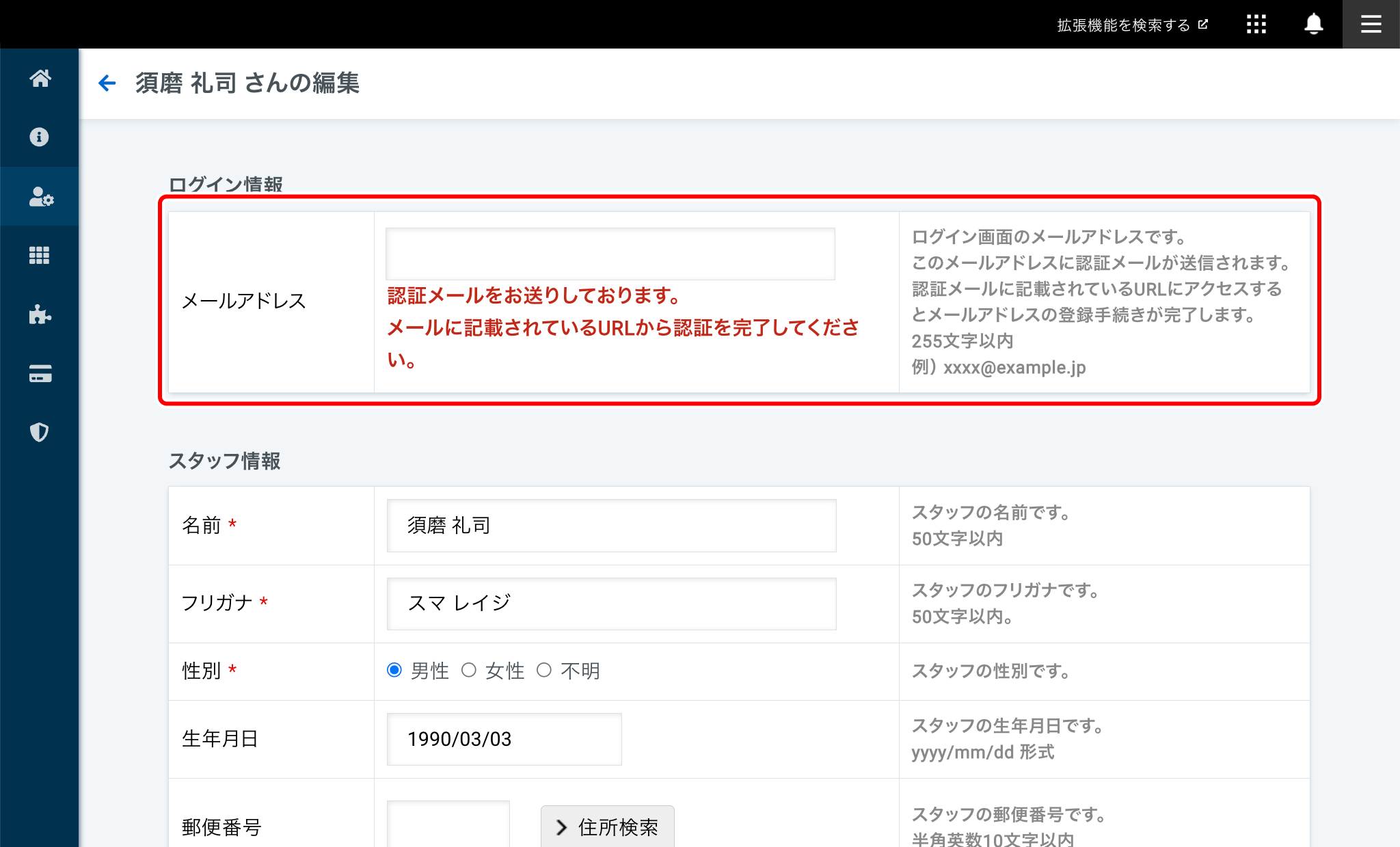
Task: Open the grid apps sidebar icon
Action: point(40,256)
